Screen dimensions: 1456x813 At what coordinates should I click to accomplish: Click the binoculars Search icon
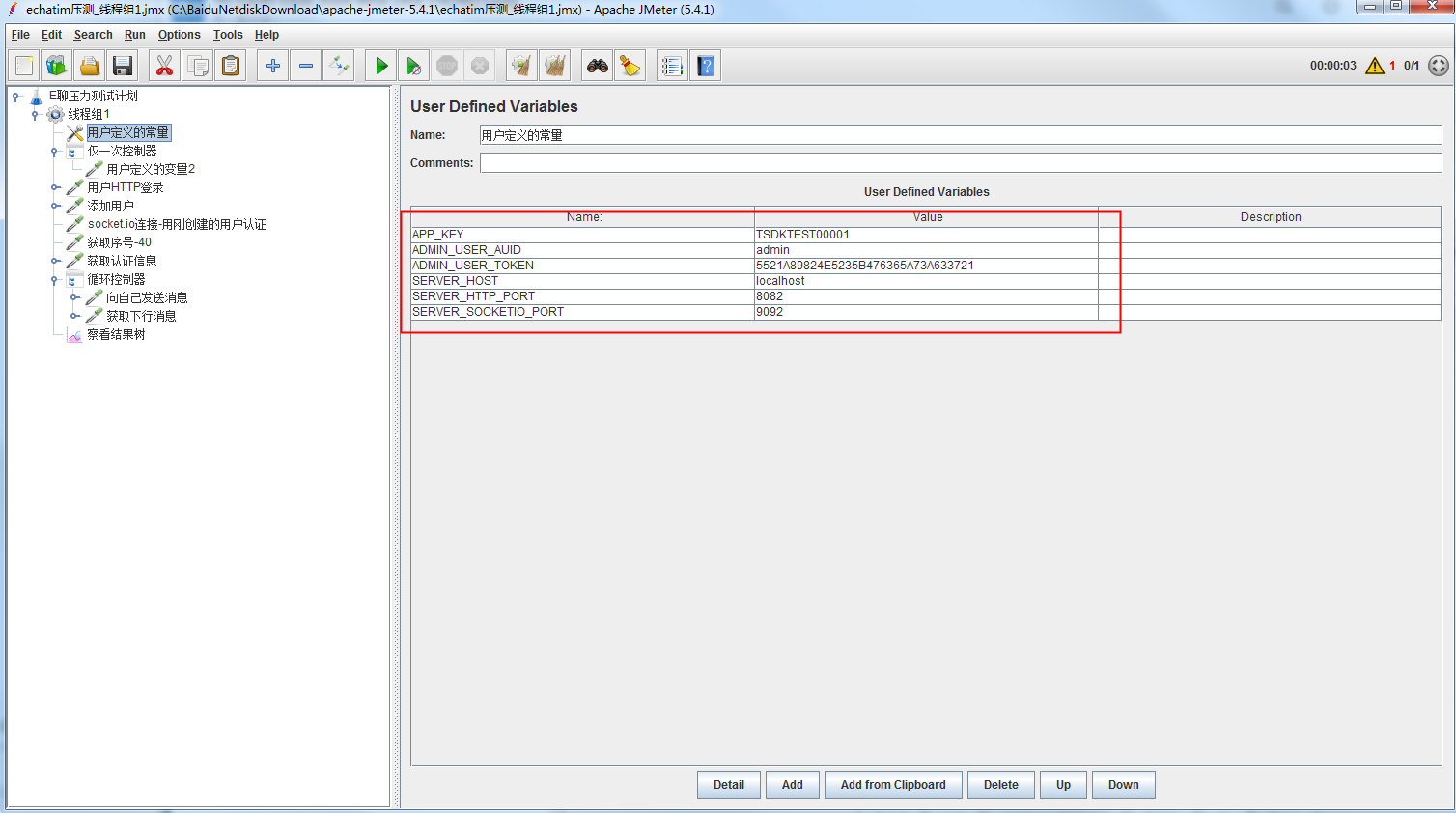(598, 66)
